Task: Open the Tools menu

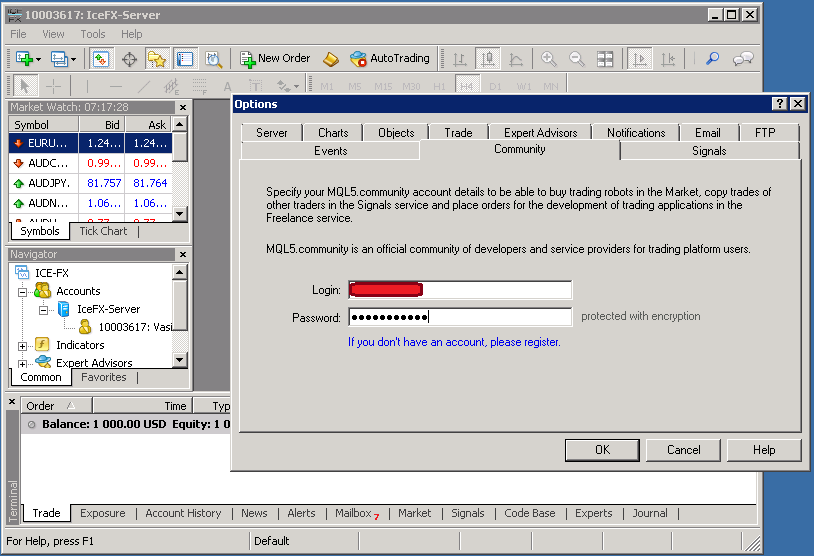Action: 93,34
